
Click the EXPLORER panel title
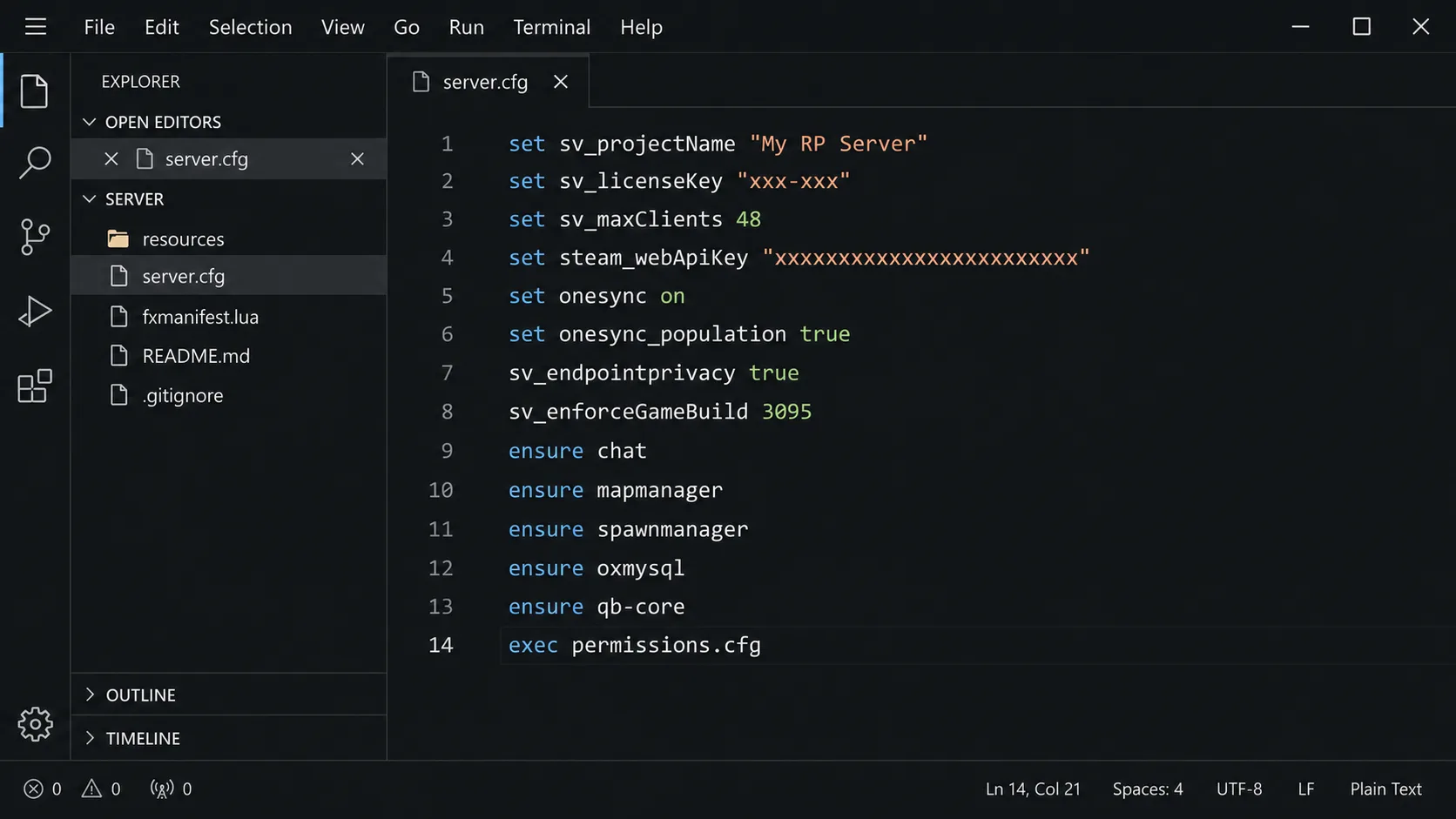pyautogui.click(x=140, y=82)
